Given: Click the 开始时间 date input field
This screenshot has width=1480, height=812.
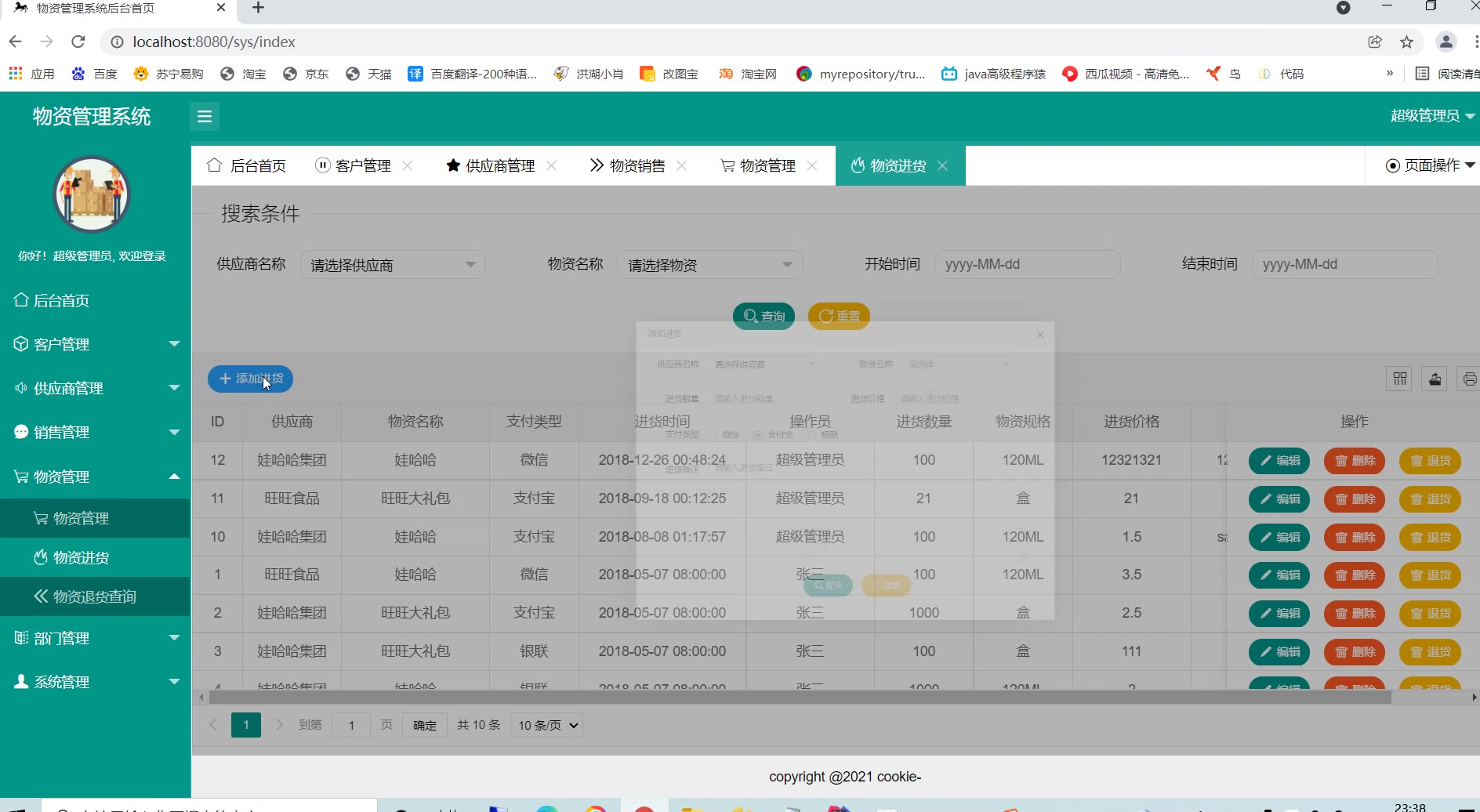Looking at the screenshot, I should [x=1027, y=265].
